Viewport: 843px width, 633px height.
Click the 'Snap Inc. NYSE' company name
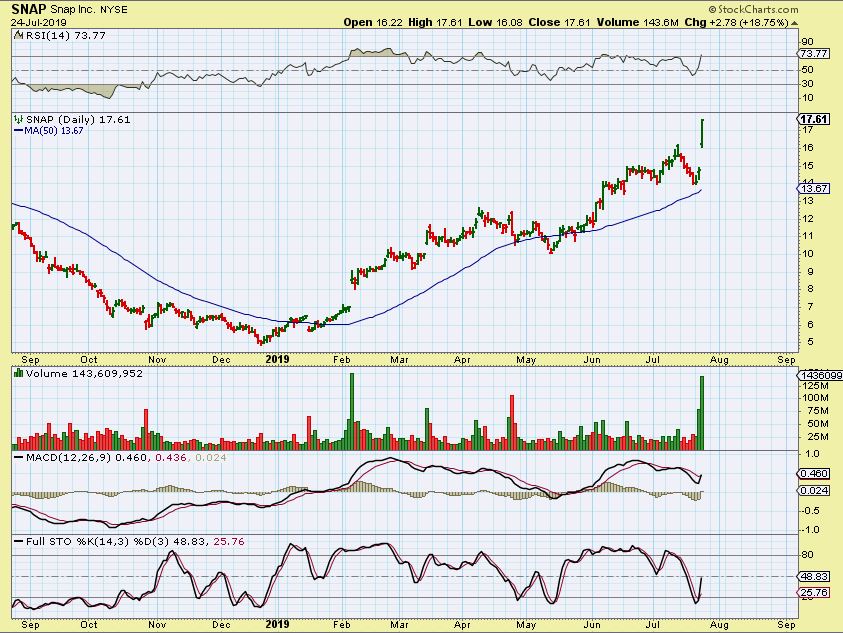coord(89,10)
